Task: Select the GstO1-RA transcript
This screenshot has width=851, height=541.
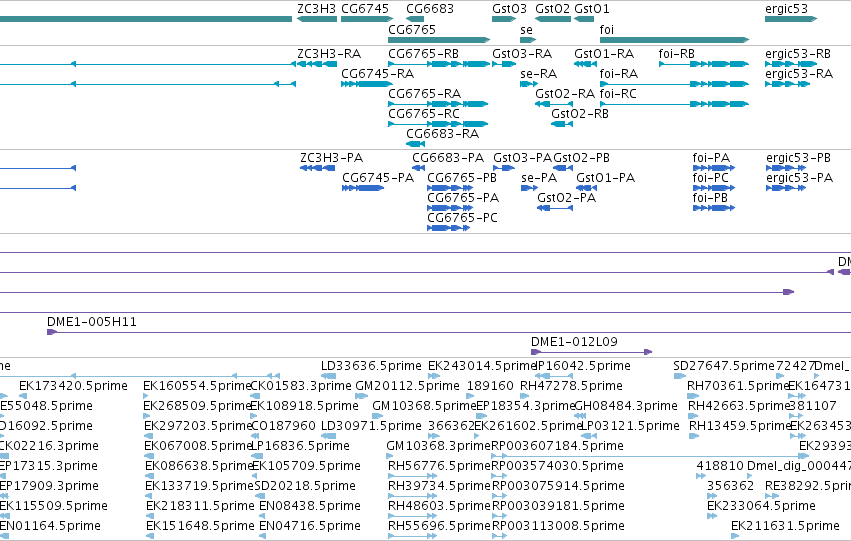Action: point(585,64)
